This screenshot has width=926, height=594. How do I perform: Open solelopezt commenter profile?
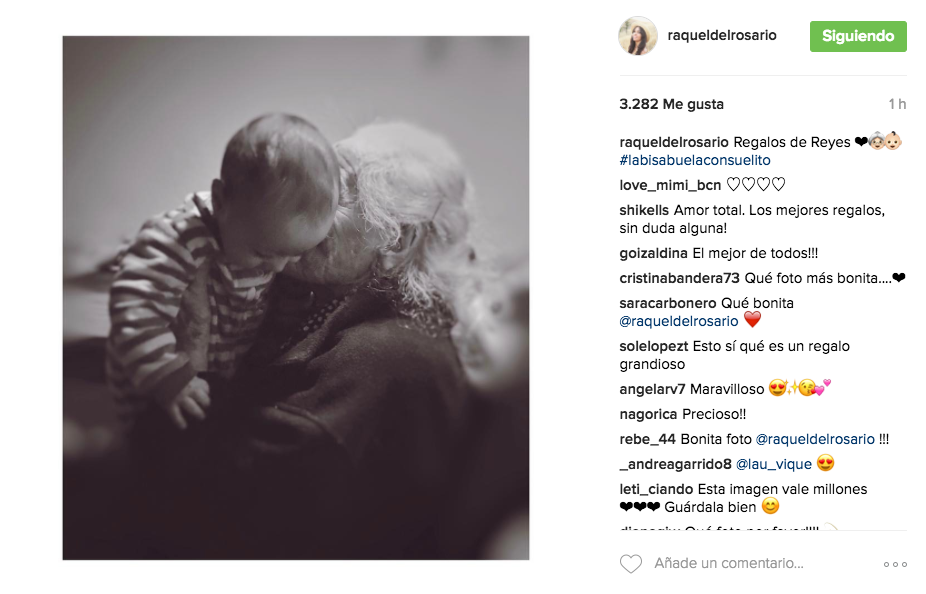pyautogui.click(x=654, y=346)
